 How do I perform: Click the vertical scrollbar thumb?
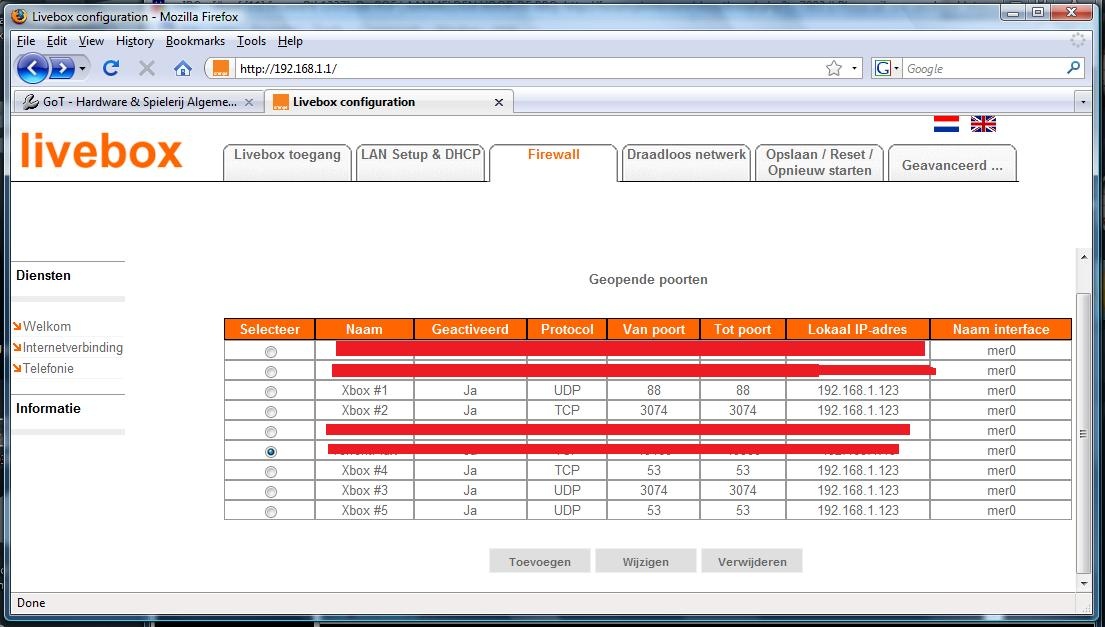[1084, 433]
